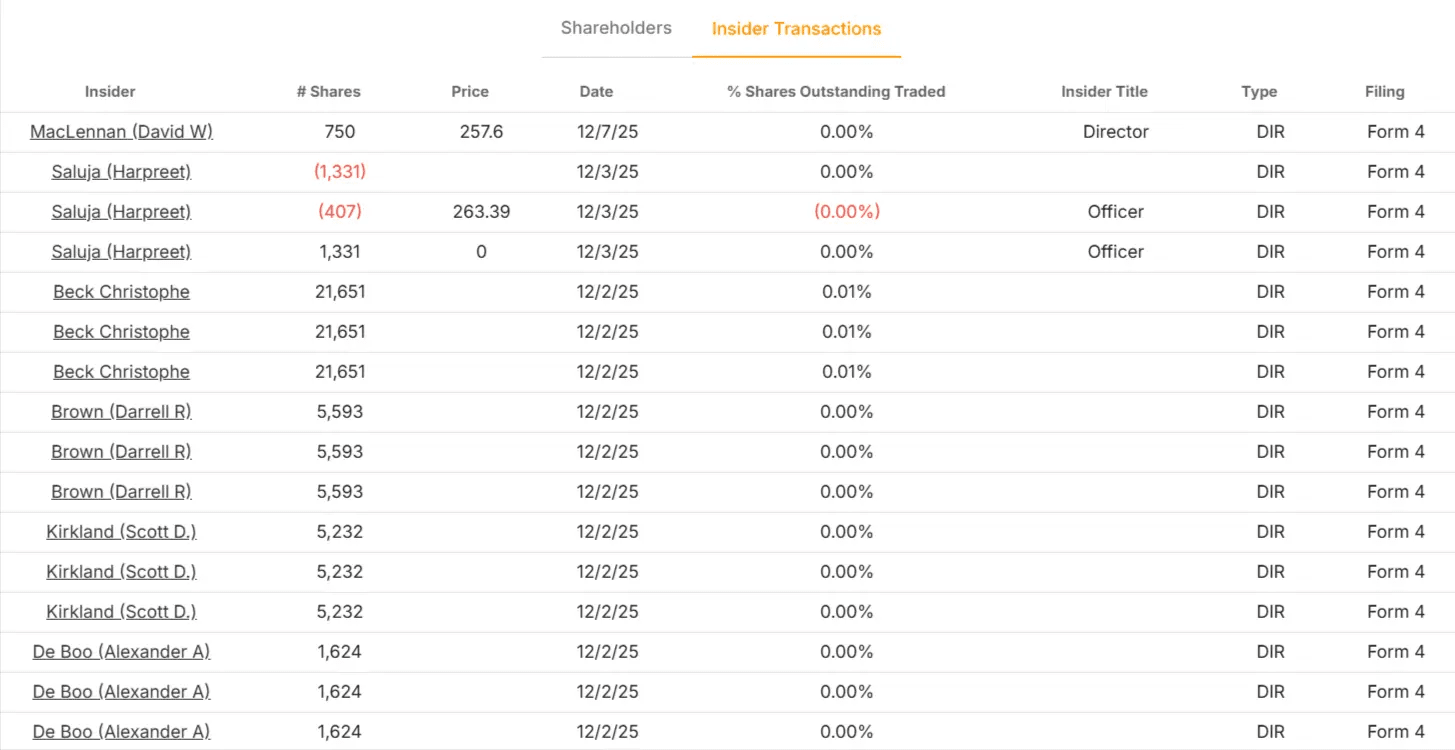Open Form 4 filing in MacLennan row
Image resolution: width=1455 pixels, height=750 pixels.
pos(1395,132)
